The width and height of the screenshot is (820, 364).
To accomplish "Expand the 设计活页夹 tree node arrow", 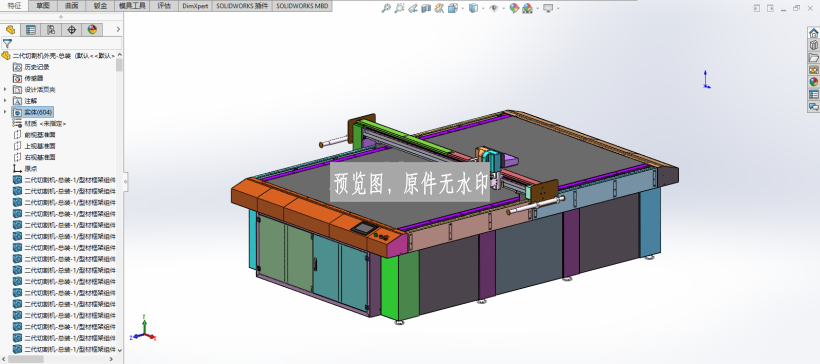I will click(5, 89).
